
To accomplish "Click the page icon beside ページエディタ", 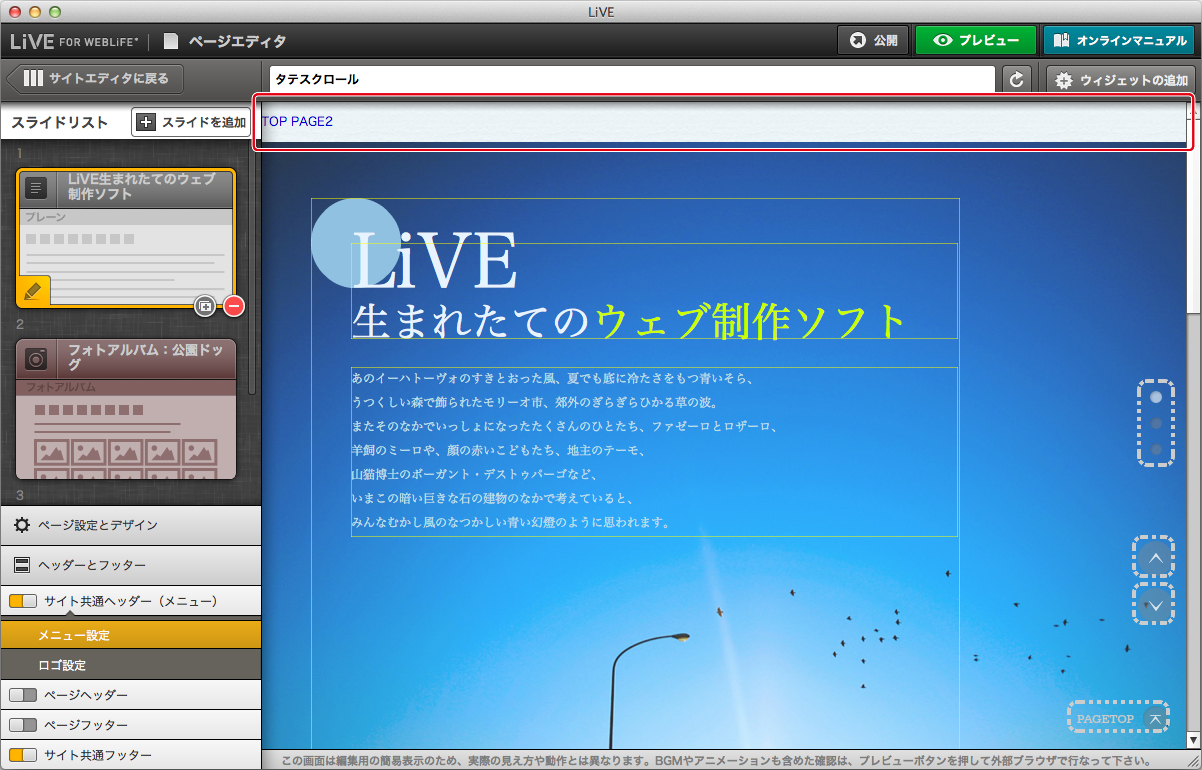I will pyautogui.click(x=171, y=41).
